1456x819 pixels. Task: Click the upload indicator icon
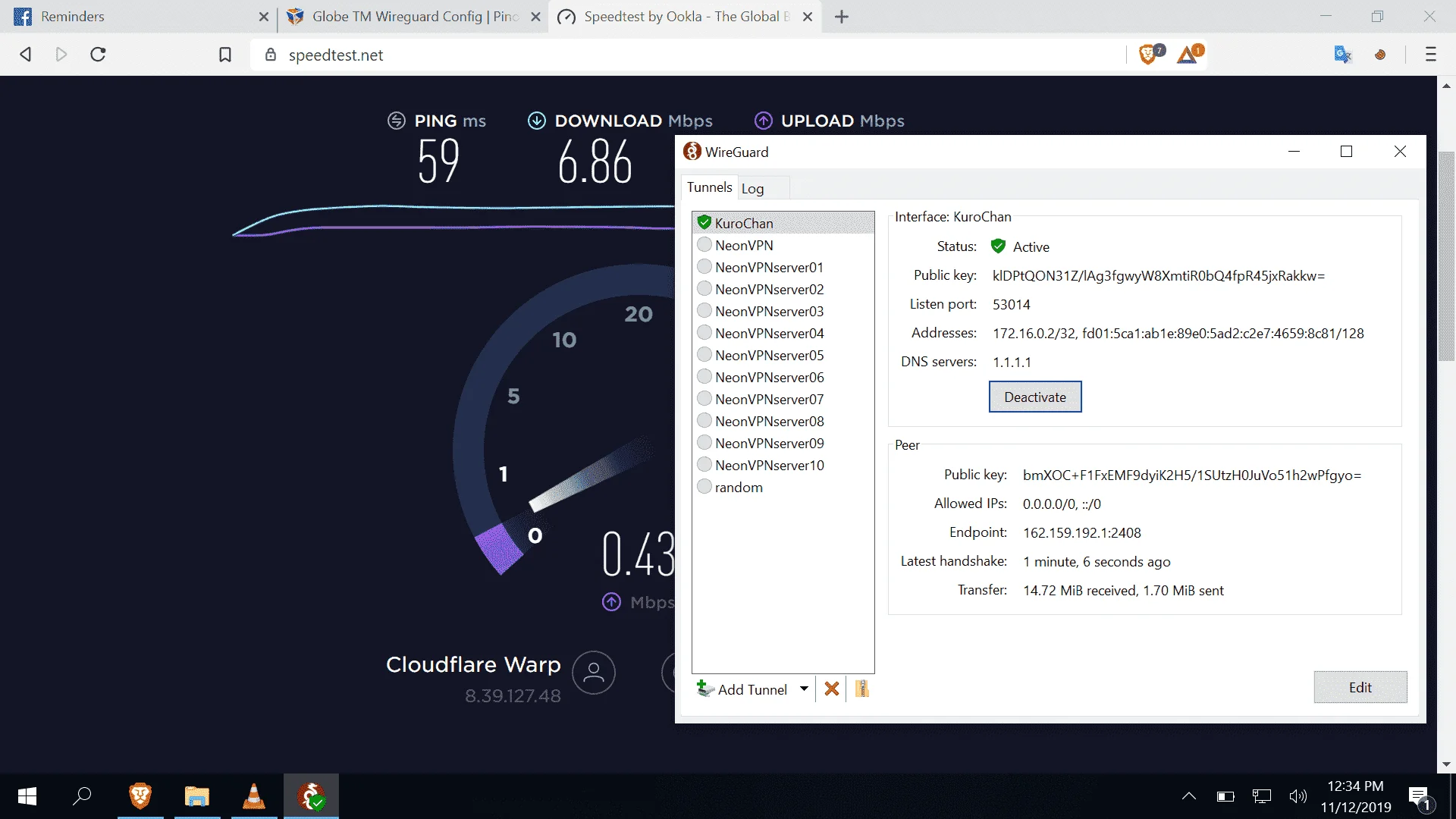[764, 121]
